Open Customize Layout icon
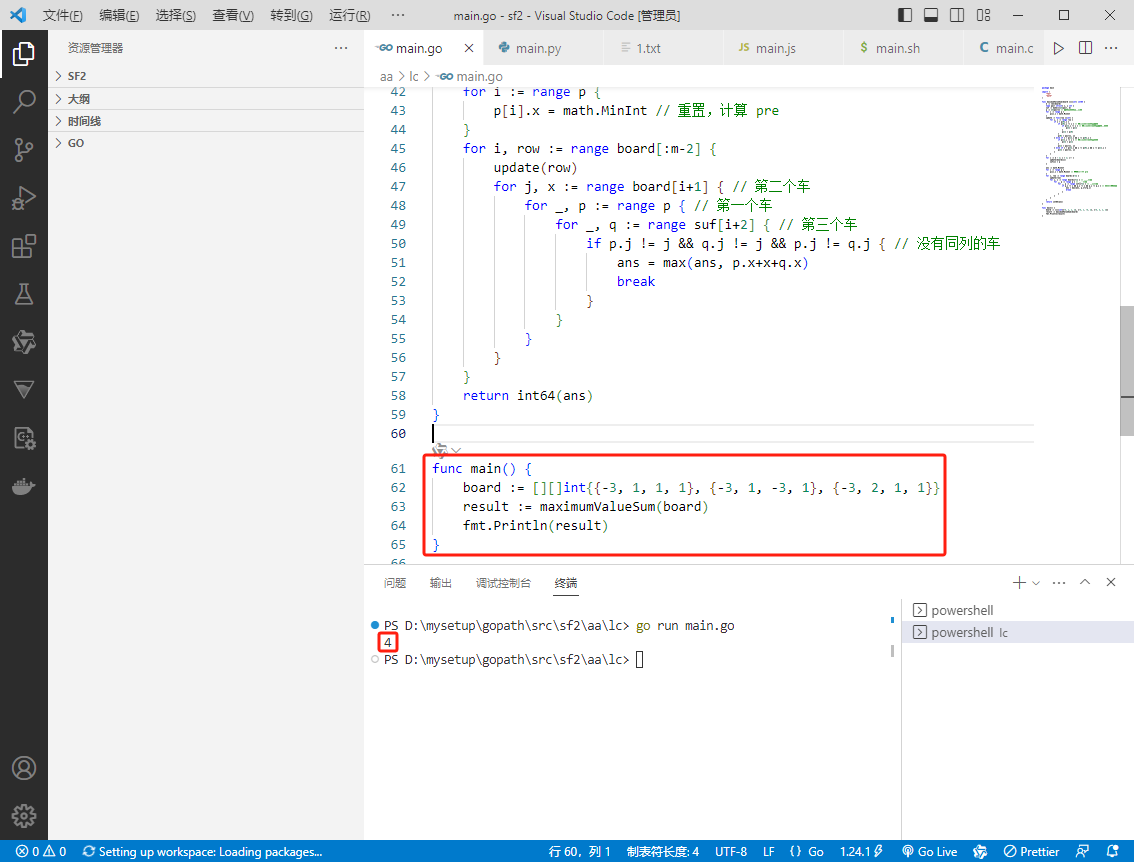 coord(983,15)
